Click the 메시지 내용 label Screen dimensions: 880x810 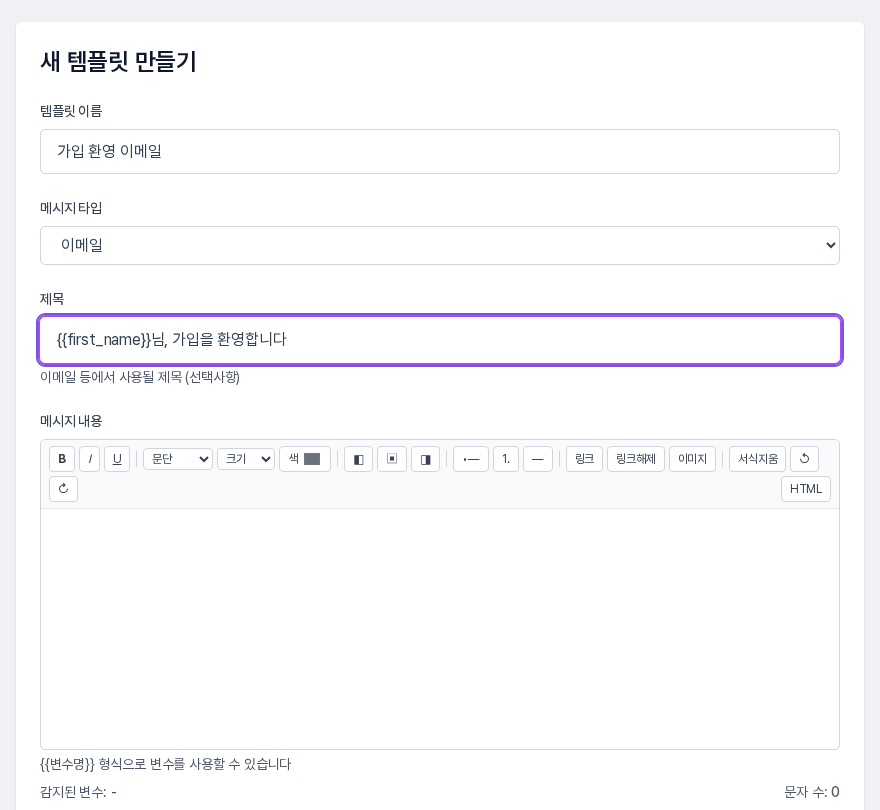71,421
